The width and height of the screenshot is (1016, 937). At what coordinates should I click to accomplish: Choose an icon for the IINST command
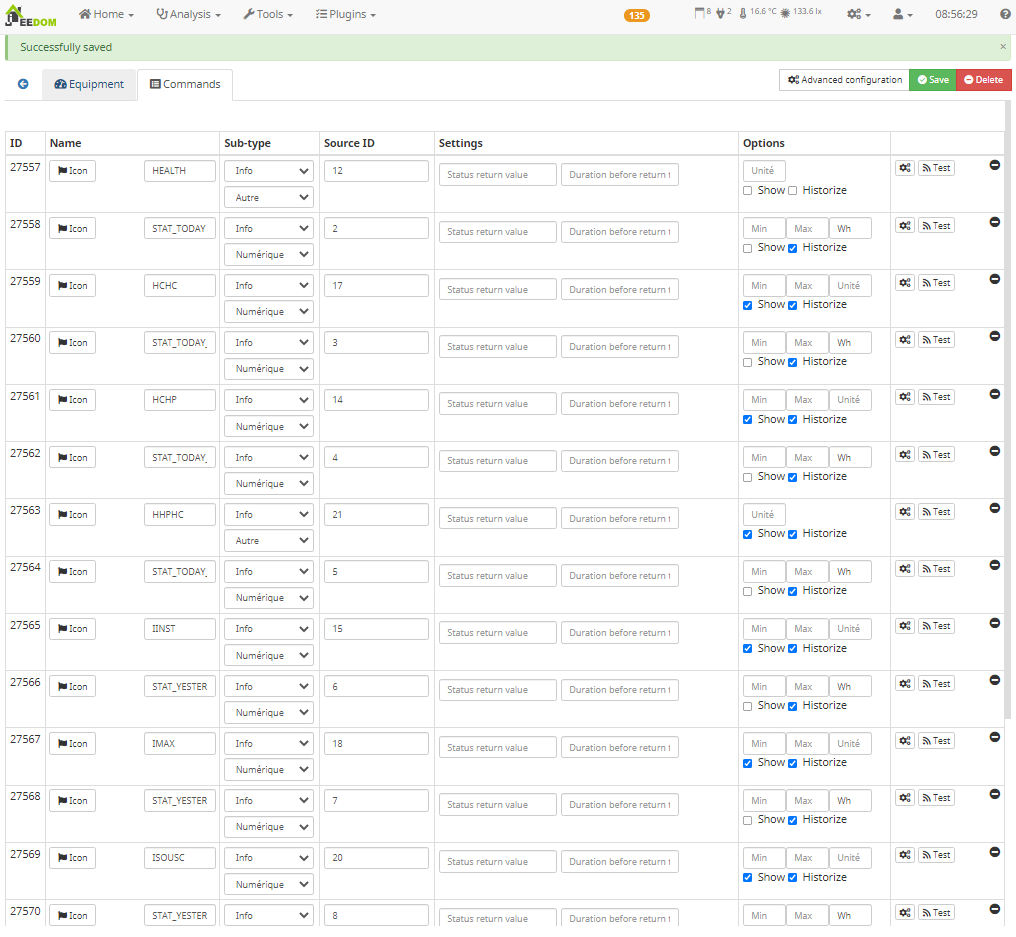pos(72,629)
